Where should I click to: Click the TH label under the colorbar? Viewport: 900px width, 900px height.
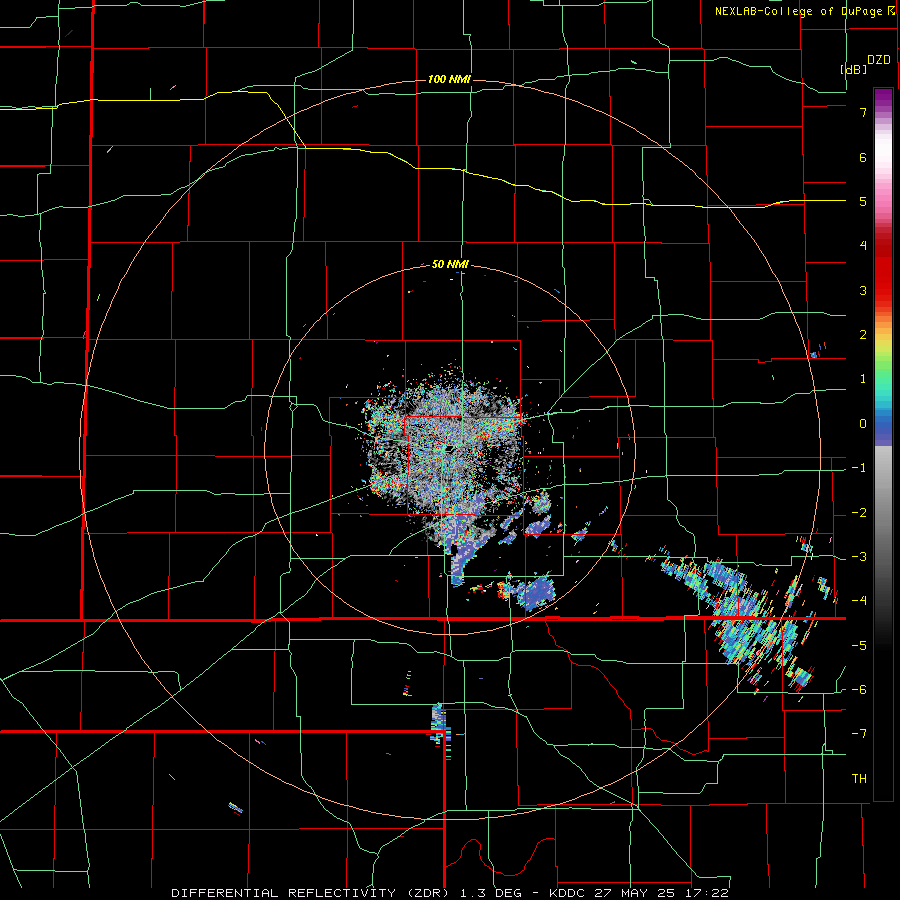859,779
